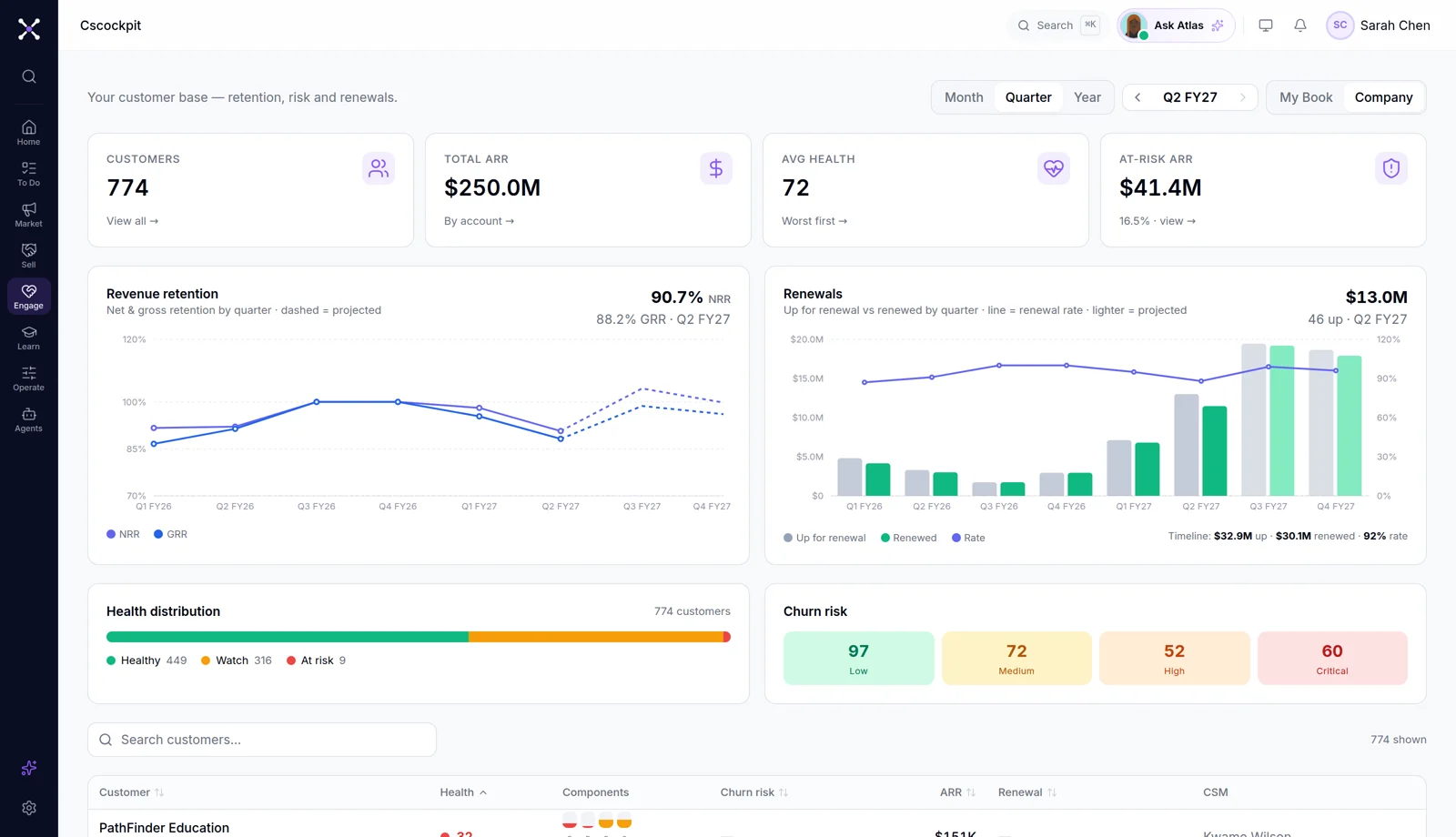Switch to Company view
The width and height of the screenshot is (1456, 837).
point(1383,97)
